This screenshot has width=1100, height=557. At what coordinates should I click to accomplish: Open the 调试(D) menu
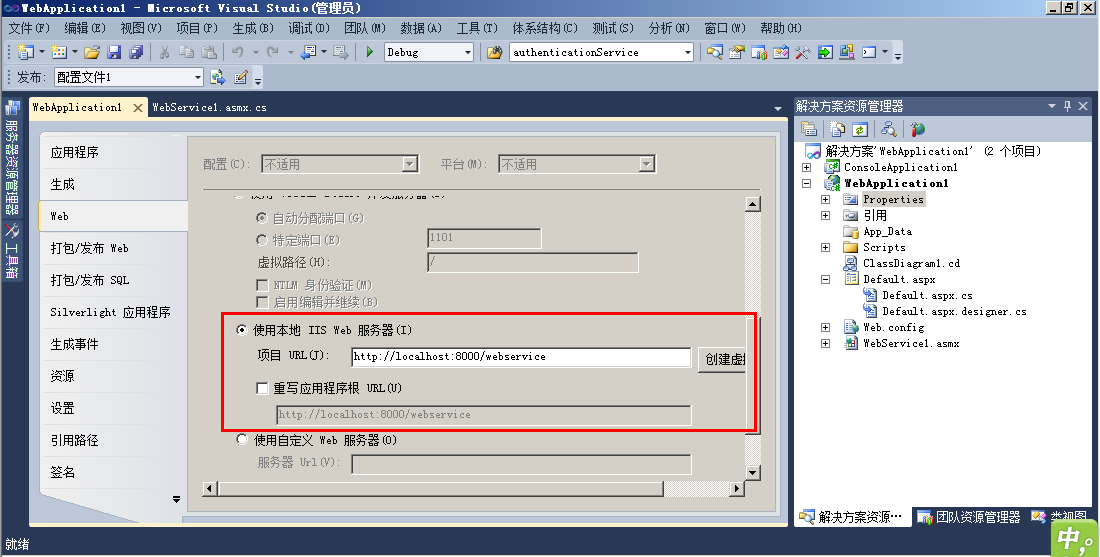coord(309,28)
